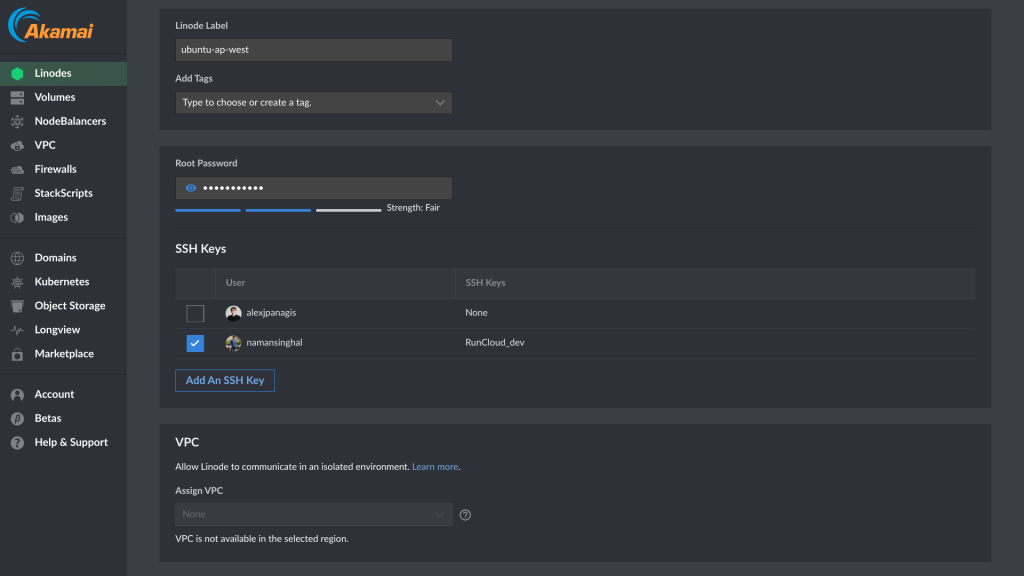Uncheck the namansinghal SSH key checkbox
This screenshot has width=1024, height=576.
tap(195, 343)
